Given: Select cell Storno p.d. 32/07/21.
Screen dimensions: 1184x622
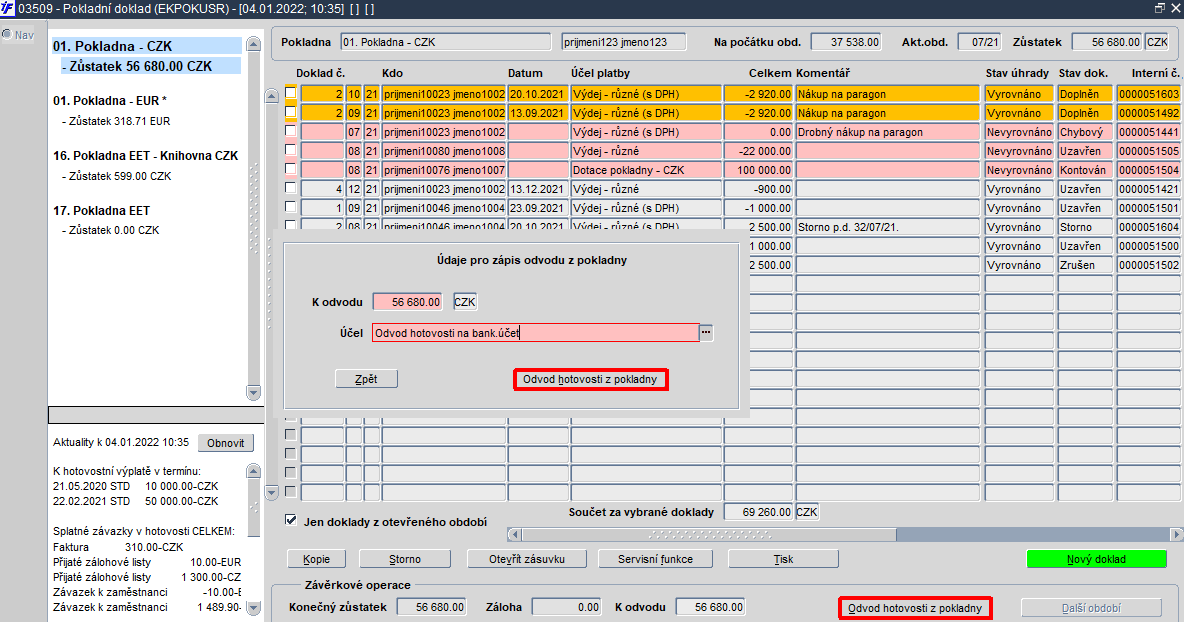Looking at the screenshot, I should click(x=887, y=226).
